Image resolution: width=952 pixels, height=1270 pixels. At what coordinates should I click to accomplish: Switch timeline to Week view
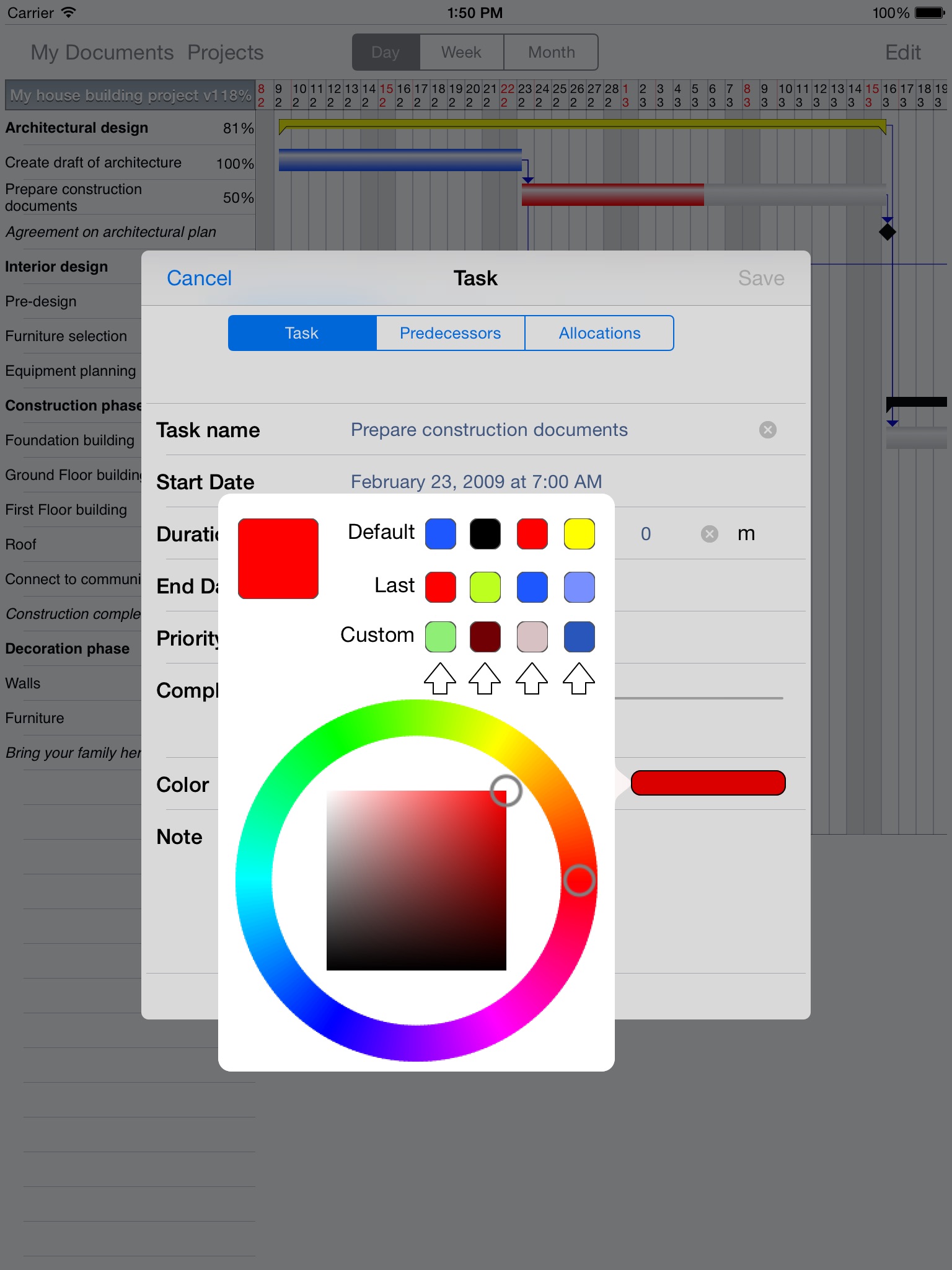pos(462,52)
